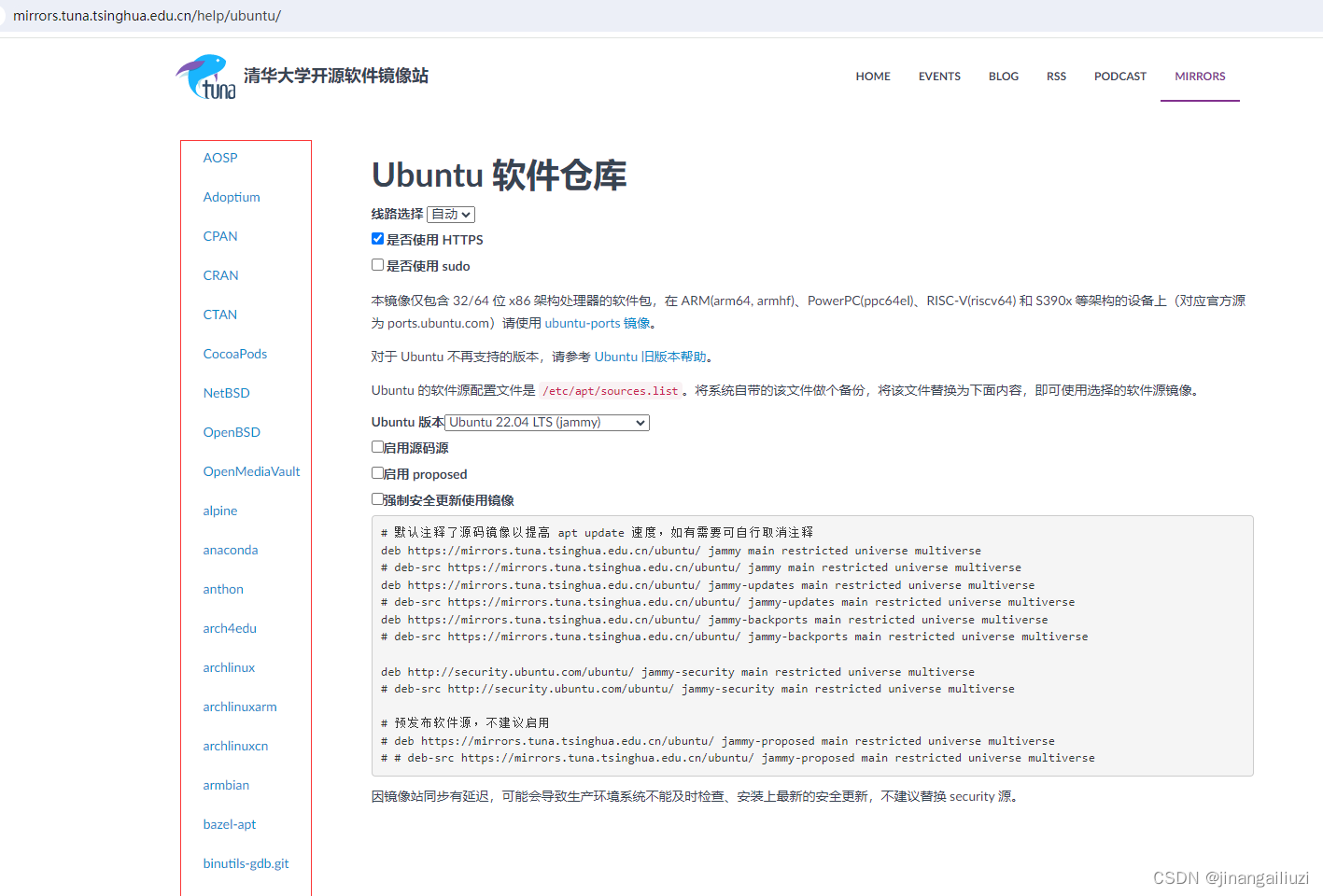Viewport: 1323px width, 896px height.
Task: Enable the 启用 proposed checkbox
Action: (x=377, y=473)
